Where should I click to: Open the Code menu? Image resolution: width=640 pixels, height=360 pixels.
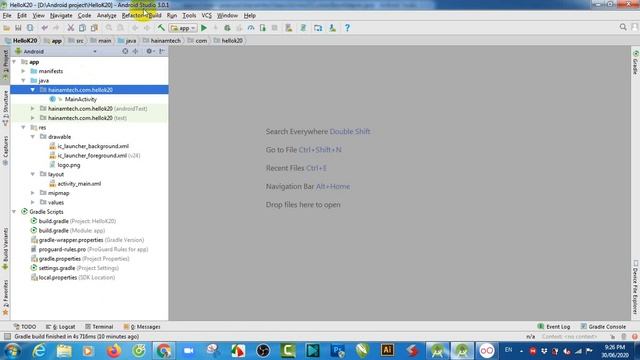pos(84,16)
